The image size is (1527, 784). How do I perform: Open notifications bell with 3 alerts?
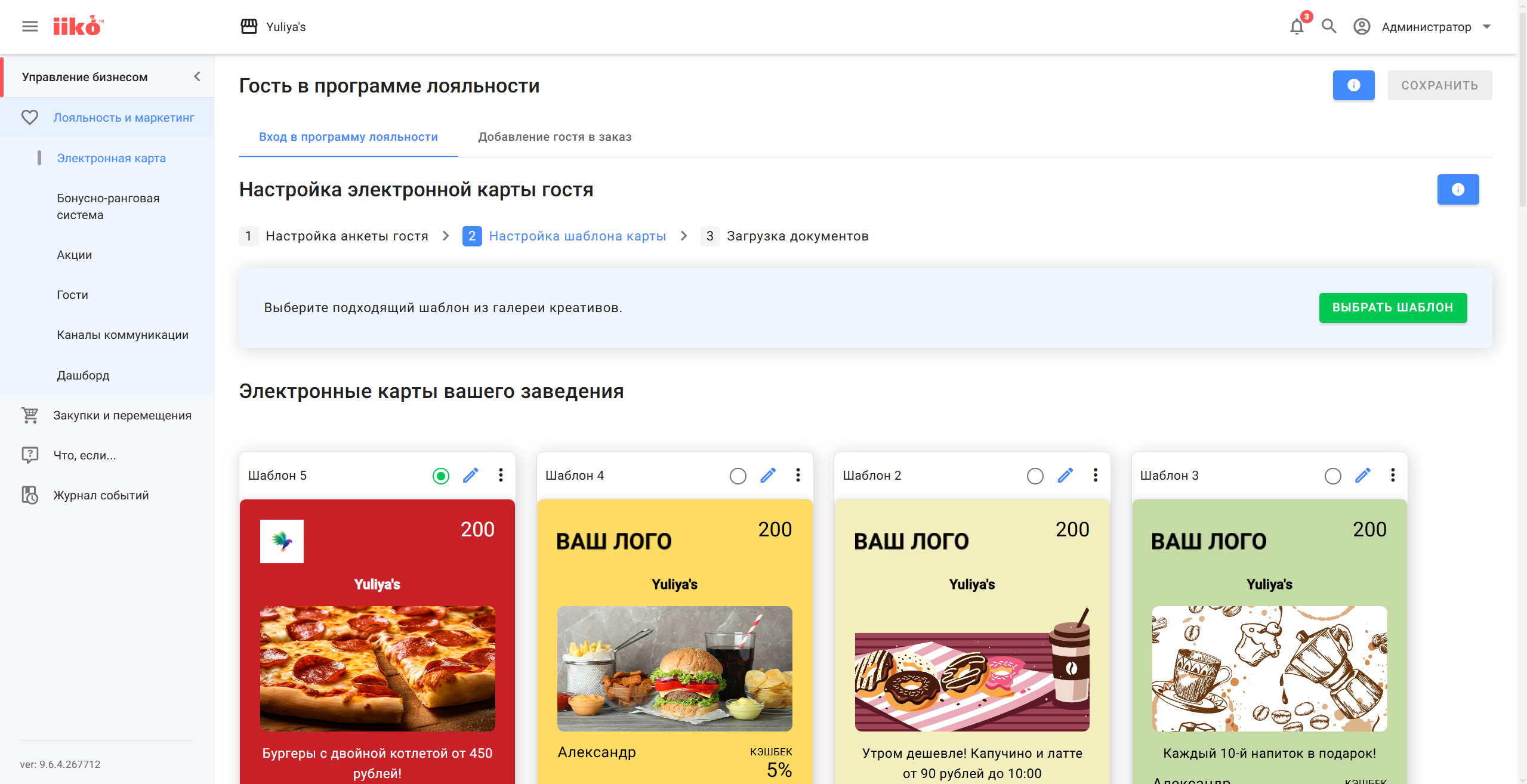coord(1297,26)
